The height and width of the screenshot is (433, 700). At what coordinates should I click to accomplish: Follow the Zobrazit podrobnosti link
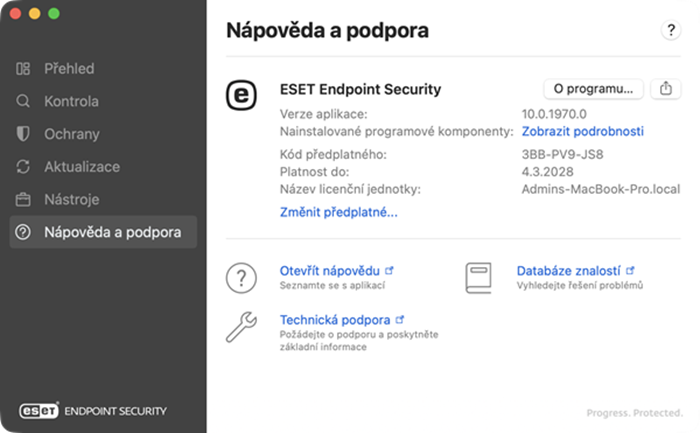pos(583,131)
